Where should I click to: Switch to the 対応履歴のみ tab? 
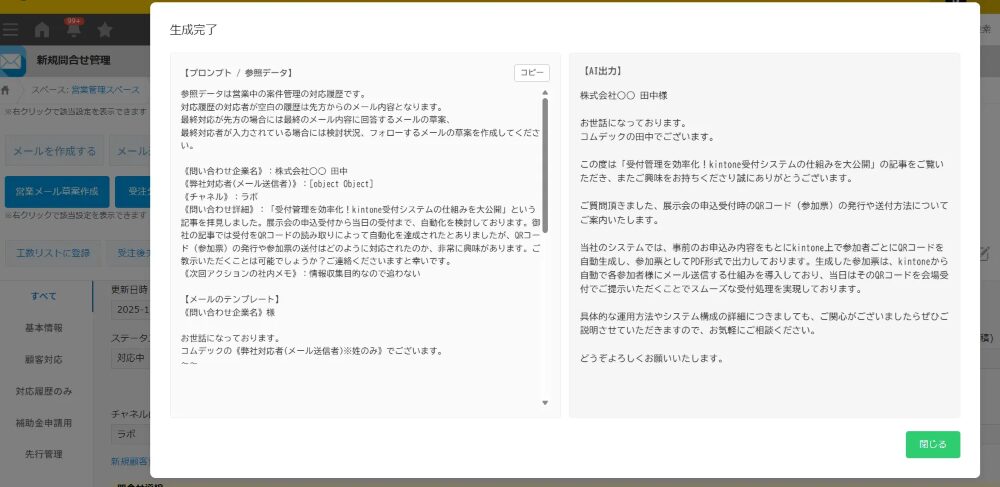coord(44,391)
